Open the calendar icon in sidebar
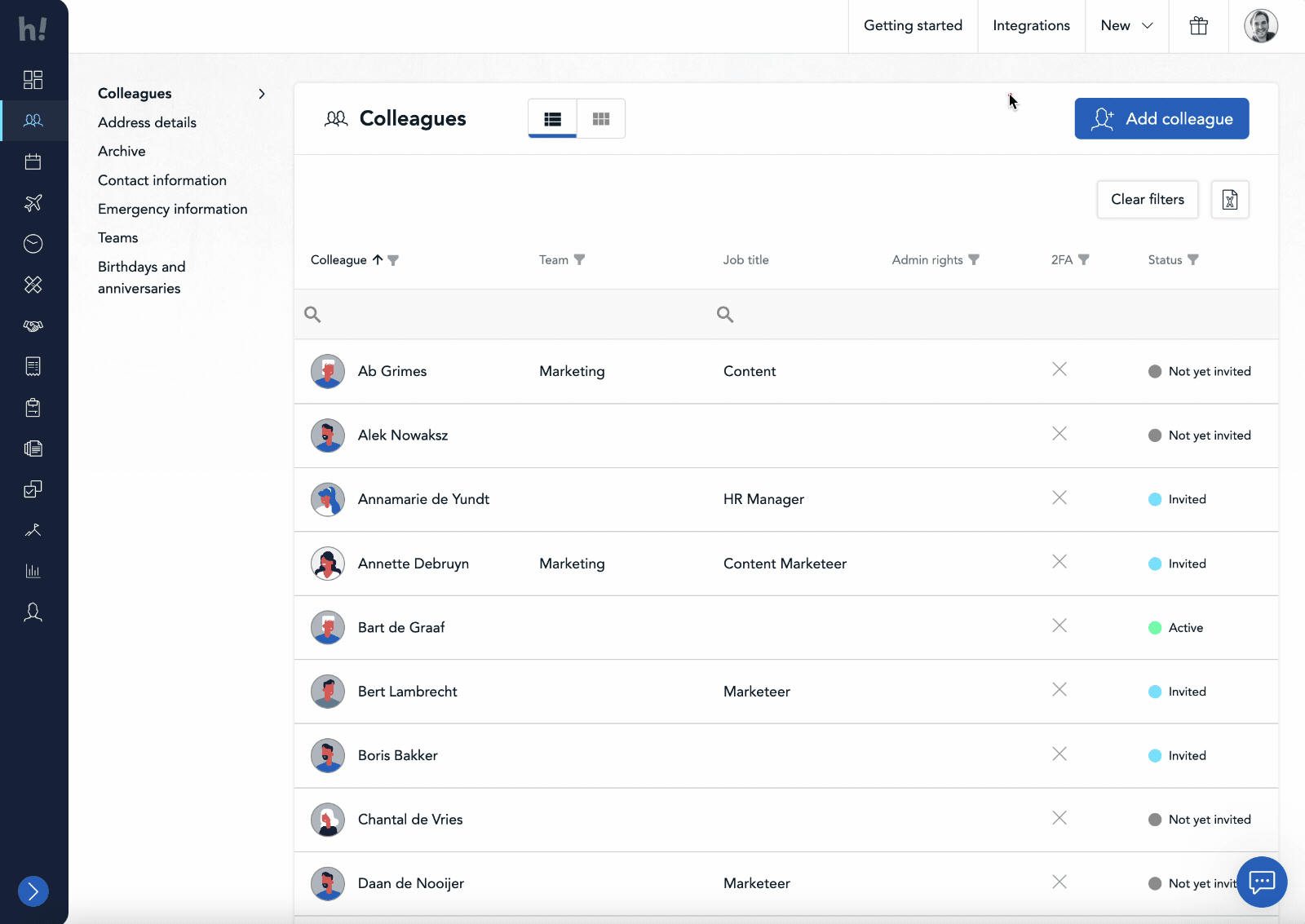Viewport: 1305px width, 924px height. click(x=33, y=161)
